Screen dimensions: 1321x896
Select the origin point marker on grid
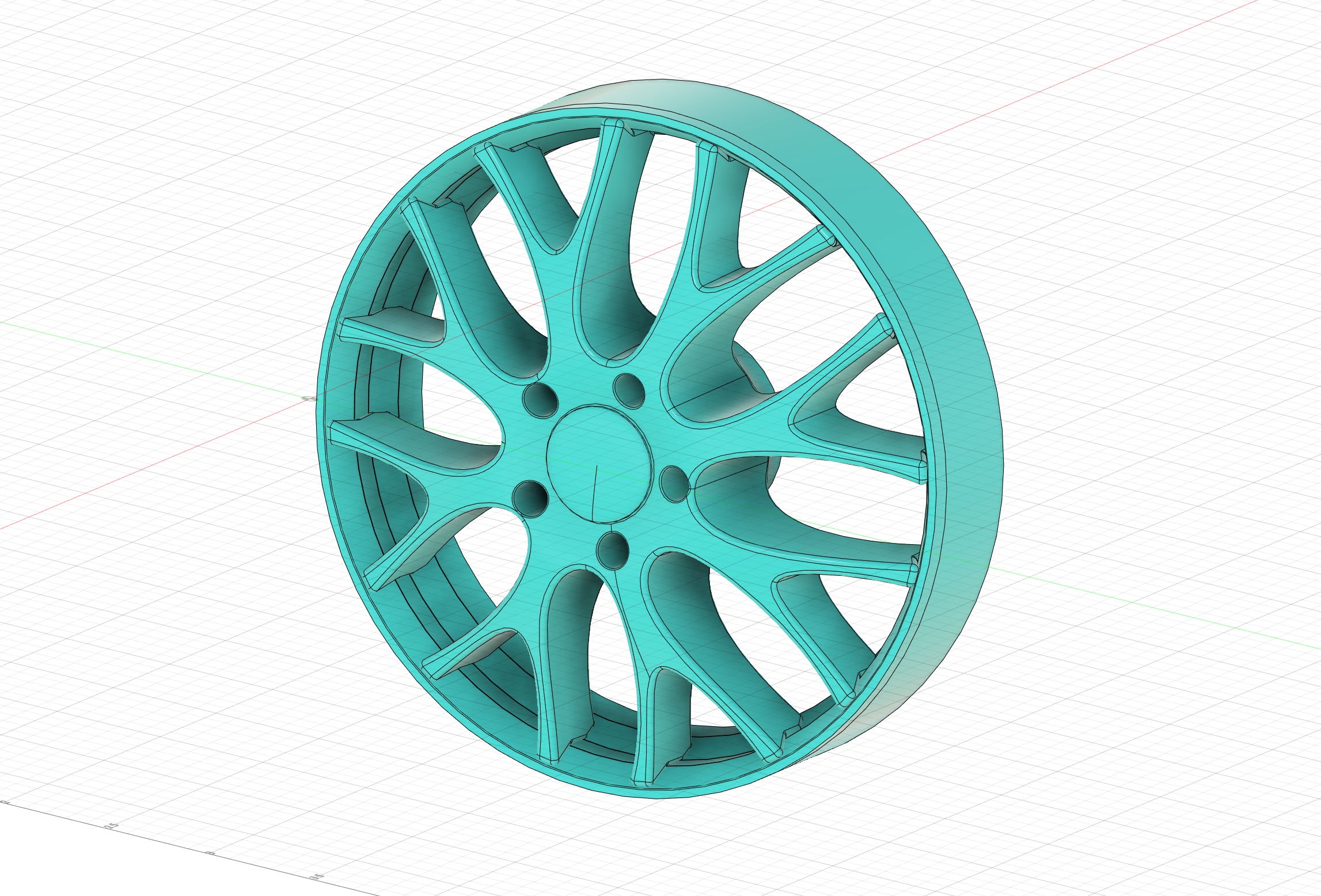point(309,398)
